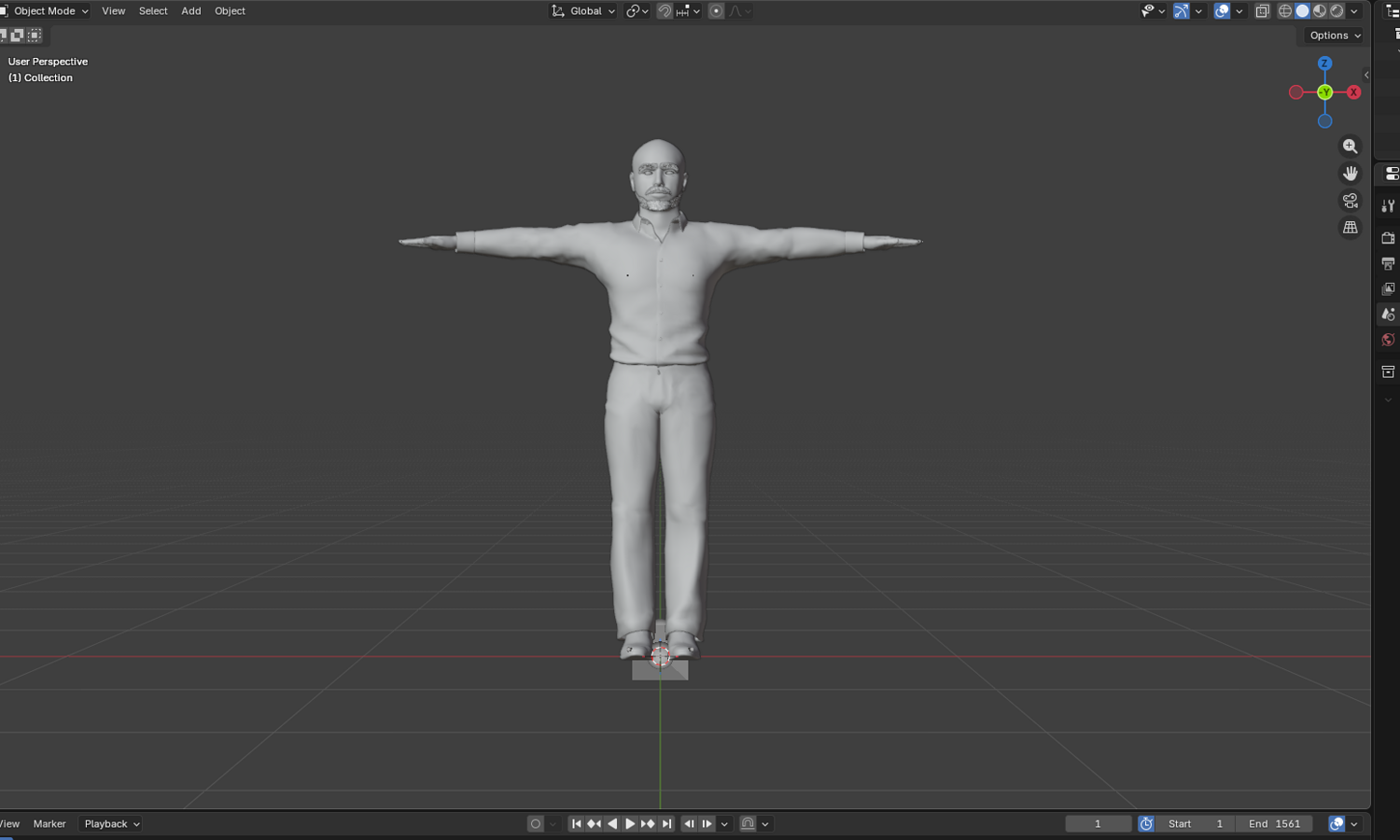Select wireframe viewport shading
The image size is (1400, 840).
[x=1285, y=11]
